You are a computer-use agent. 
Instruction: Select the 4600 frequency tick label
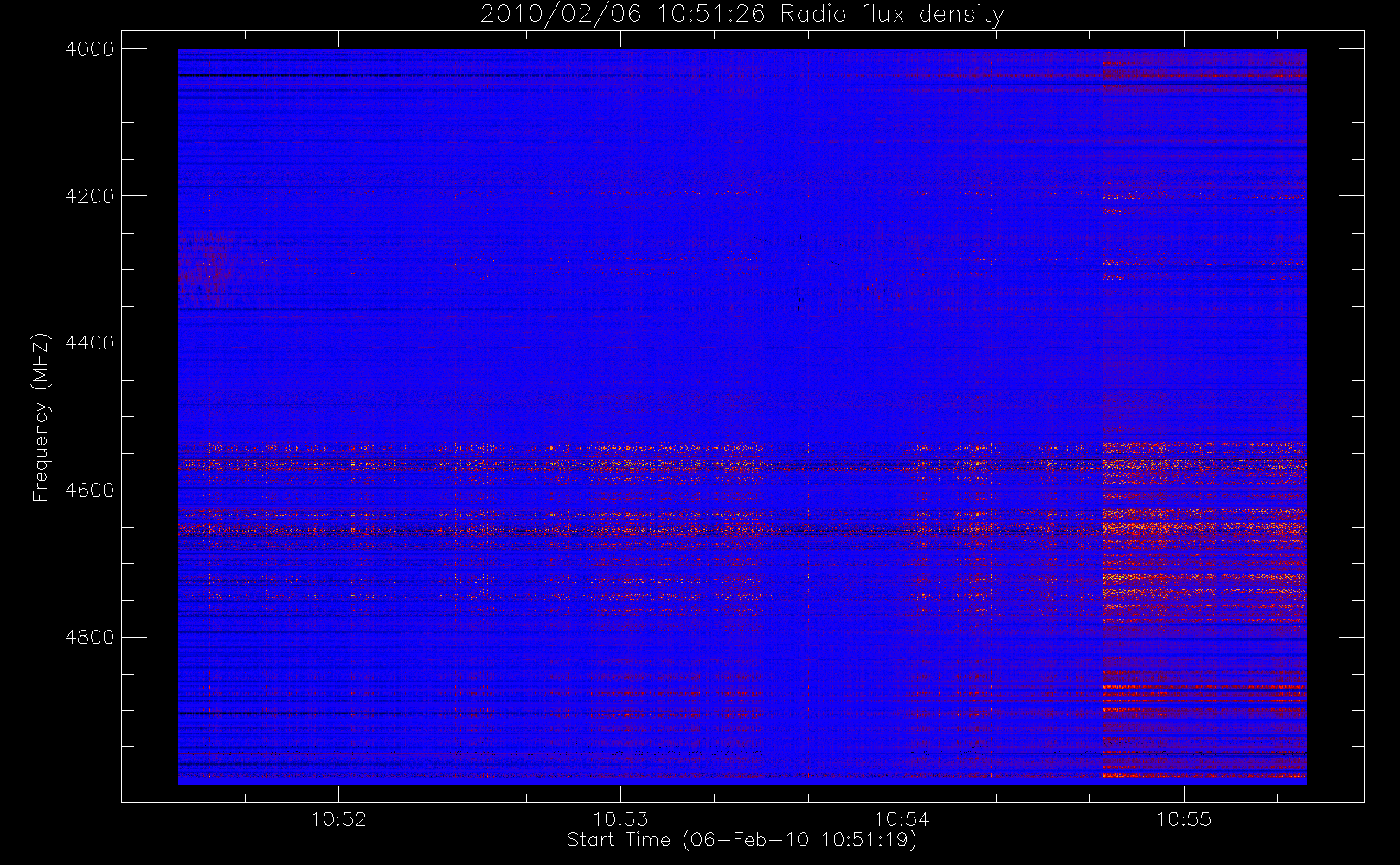pyautogui.click(x=90, y=490)
